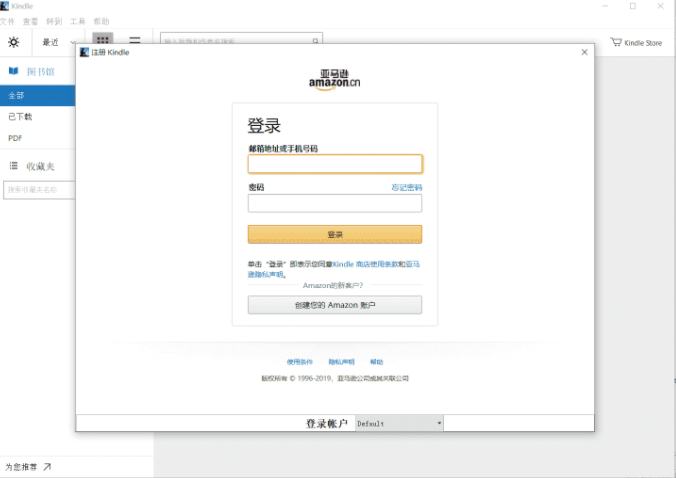The width and height of the screenshot is (676, 478).
Task: Maximize the Kindle main window
Action: pos(632,6)
